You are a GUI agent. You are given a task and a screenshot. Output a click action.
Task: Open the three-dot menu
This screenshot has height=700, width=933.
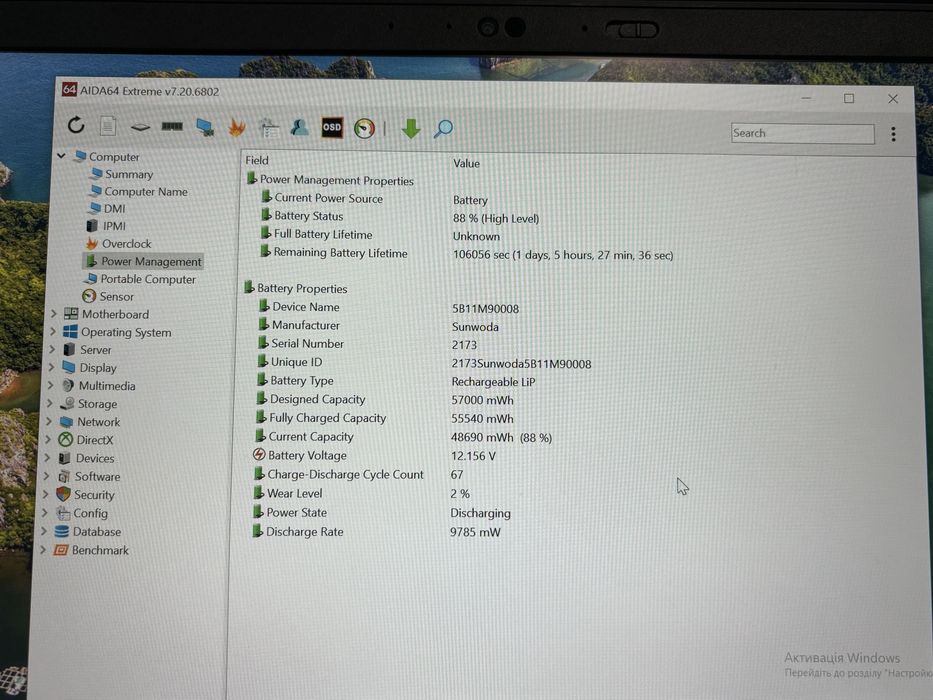893,134
